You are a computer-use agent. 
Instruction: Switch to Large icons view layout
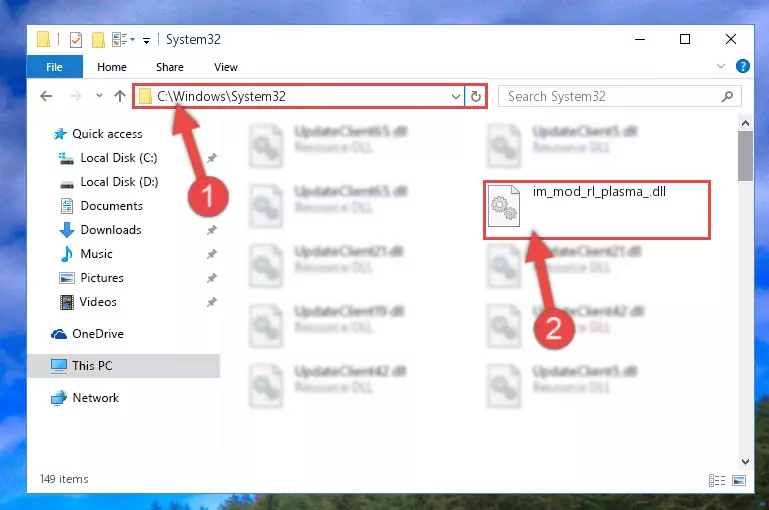(x=739, y=481)
